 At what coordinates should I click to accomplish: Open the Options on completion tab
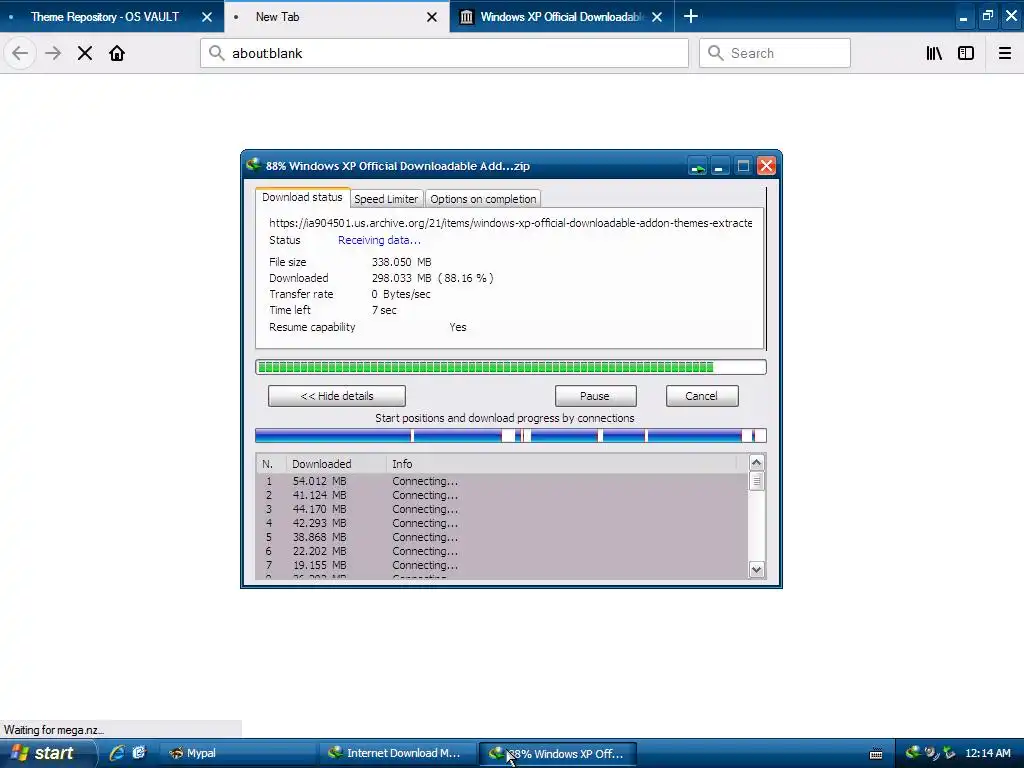(x=483, y=199)
